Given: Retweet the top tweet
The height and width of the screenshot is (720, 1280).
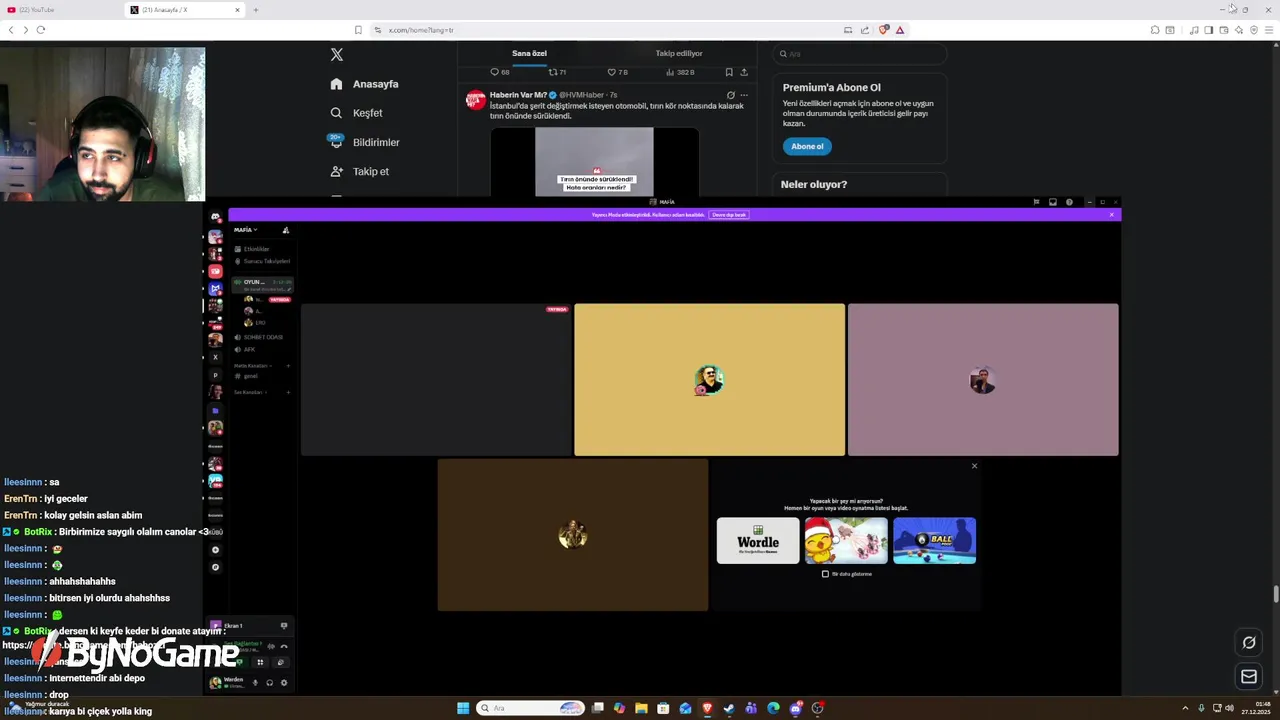Looking at the screenshot, I should click(557, 72).
